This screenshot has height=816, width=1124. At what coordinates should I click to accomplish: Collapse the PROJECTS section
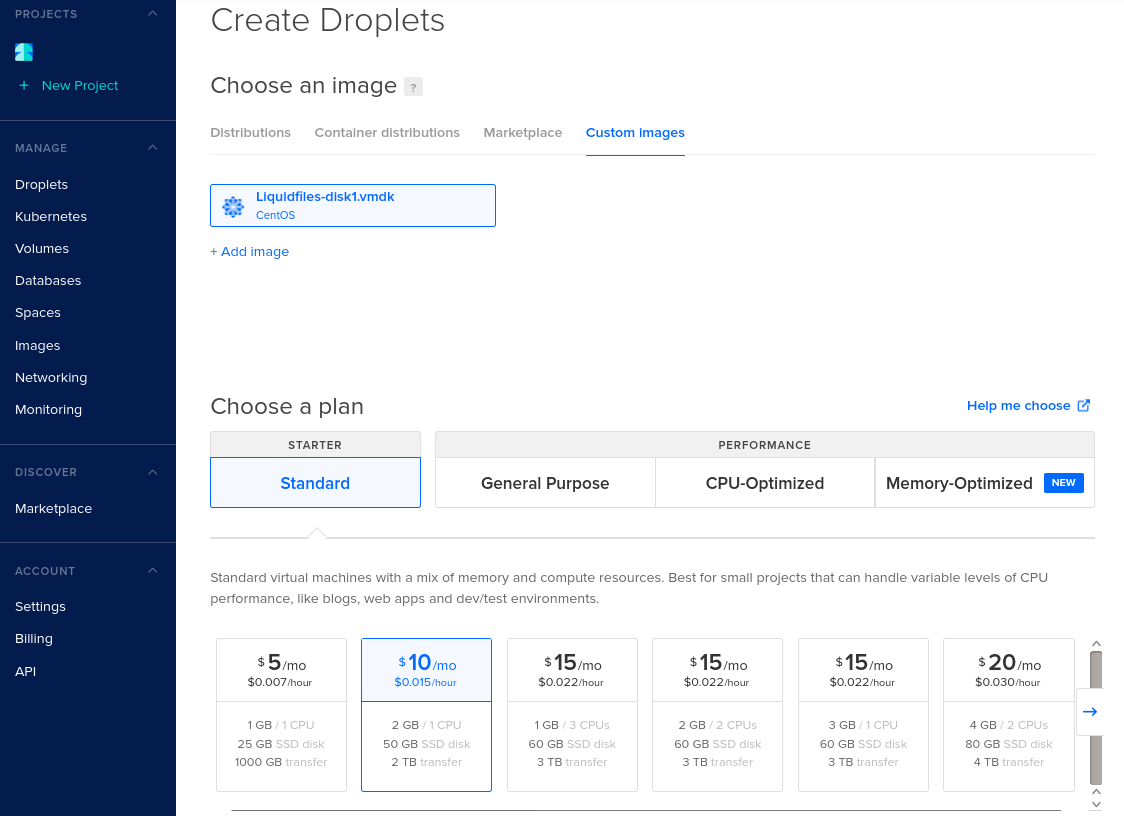(x=152, y=14)
